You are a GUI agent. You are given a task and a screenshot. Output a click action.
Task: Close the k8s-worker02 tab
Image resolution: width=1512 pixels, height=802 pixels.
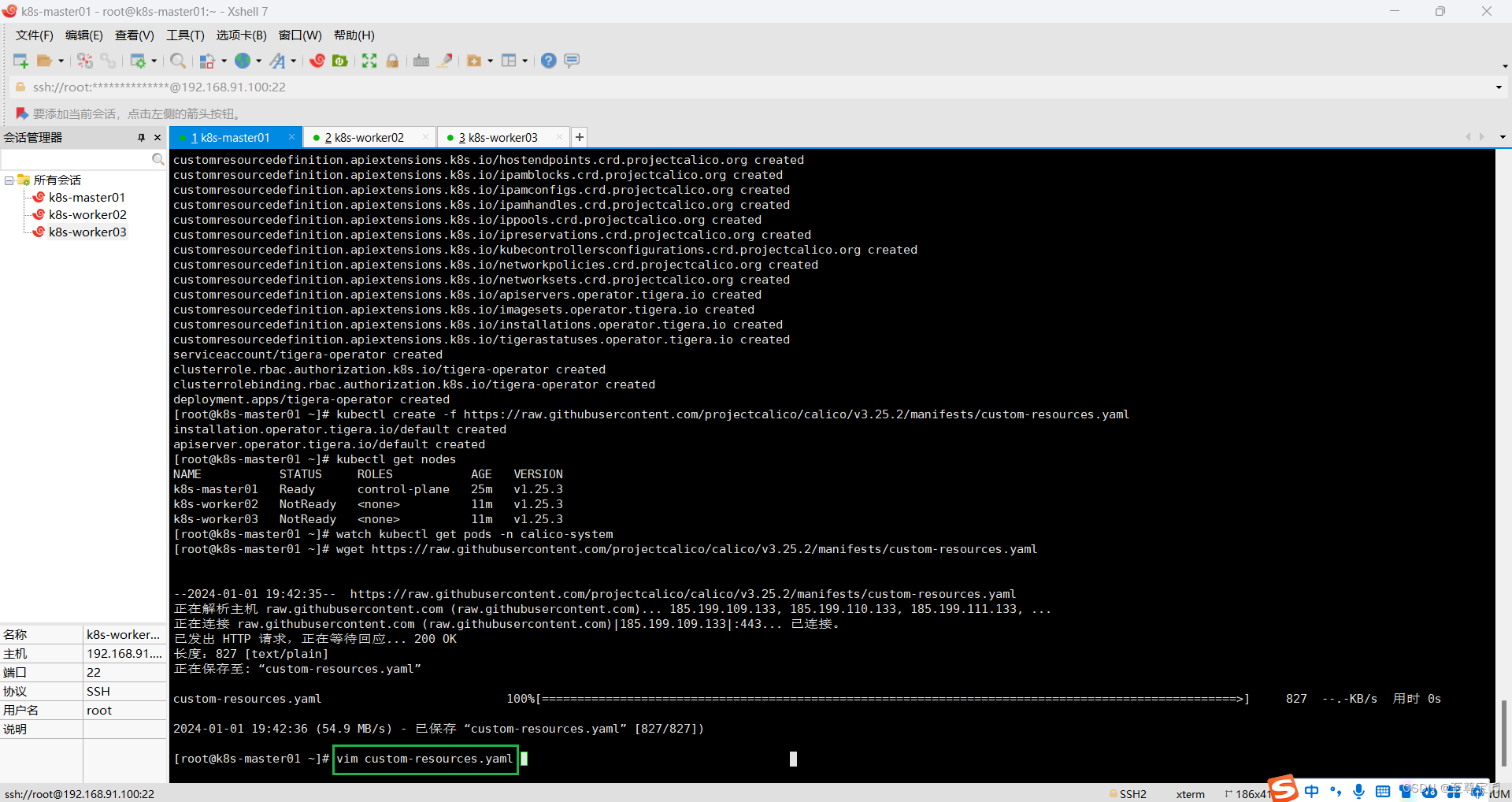425,137
